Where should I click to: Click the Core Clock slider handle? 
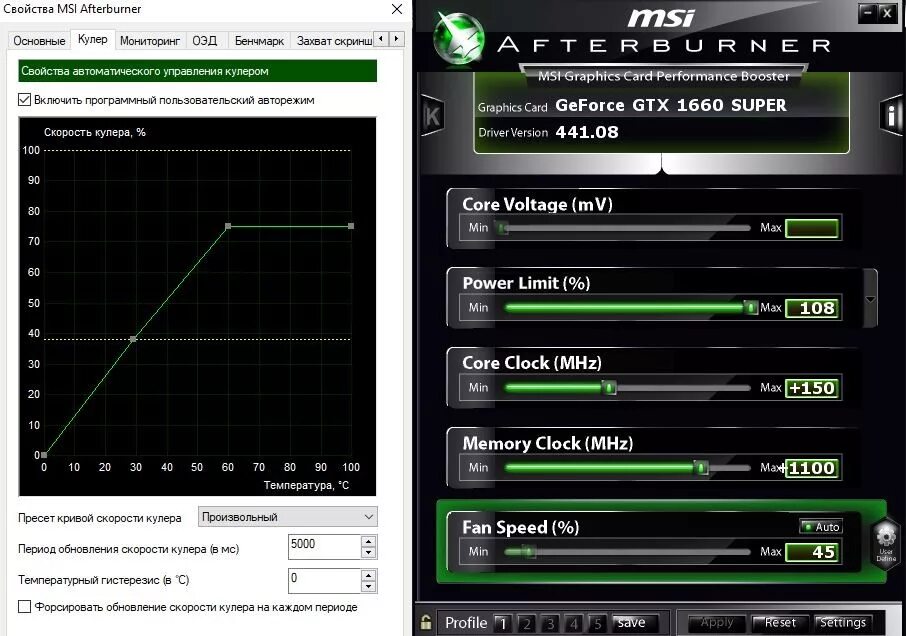click(x=609, y=388)
